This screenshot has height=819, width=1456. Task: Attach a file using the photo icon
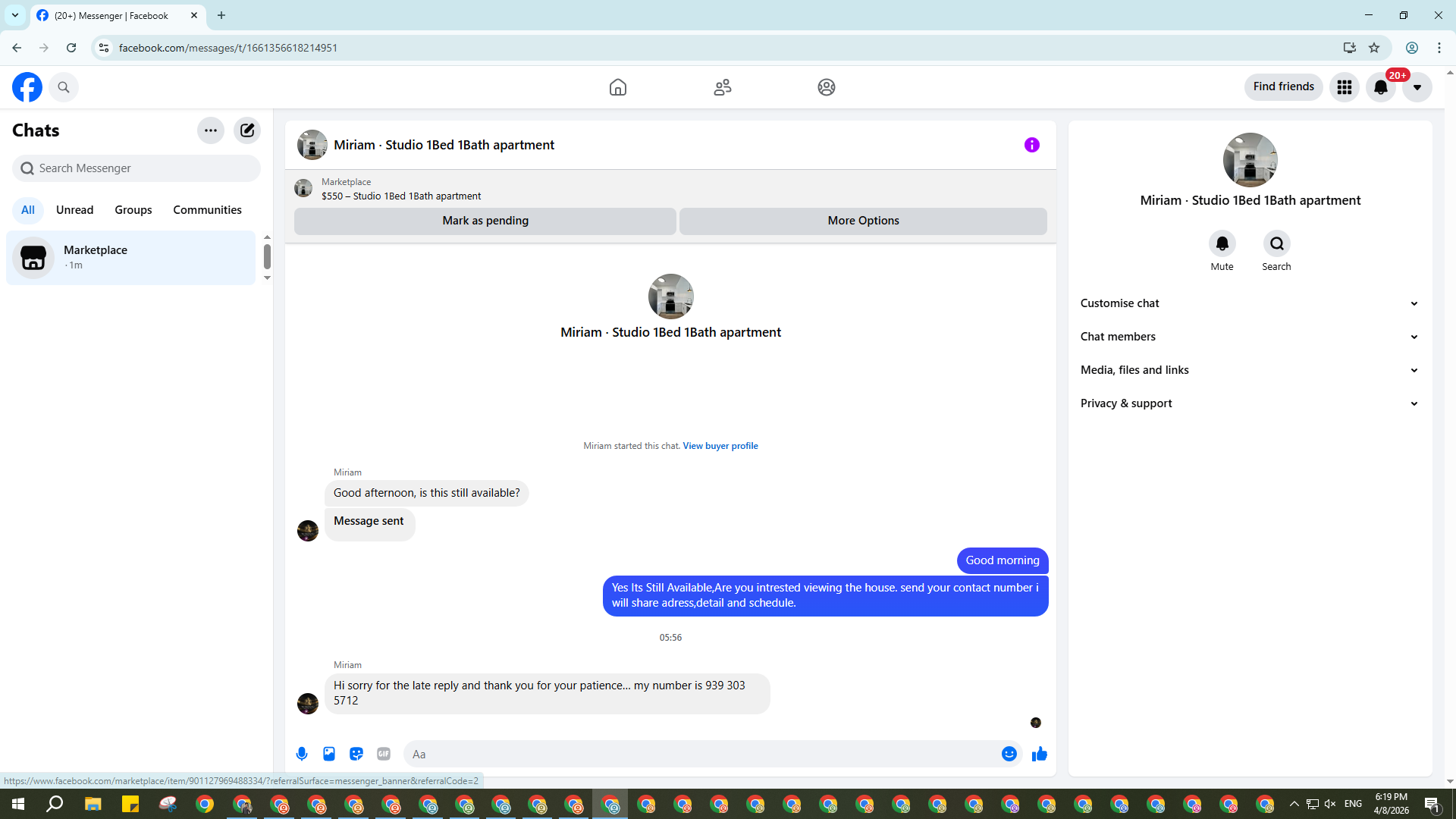[329, 754]
